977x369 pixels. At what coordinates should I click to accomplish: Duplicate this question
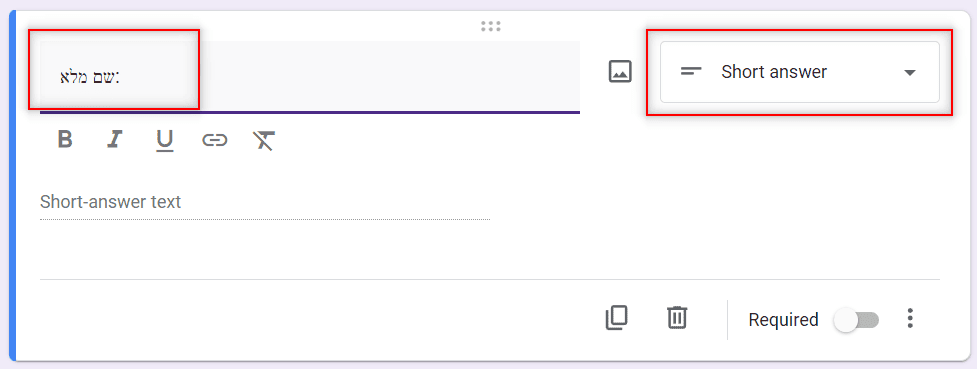(x=617, y=318)
